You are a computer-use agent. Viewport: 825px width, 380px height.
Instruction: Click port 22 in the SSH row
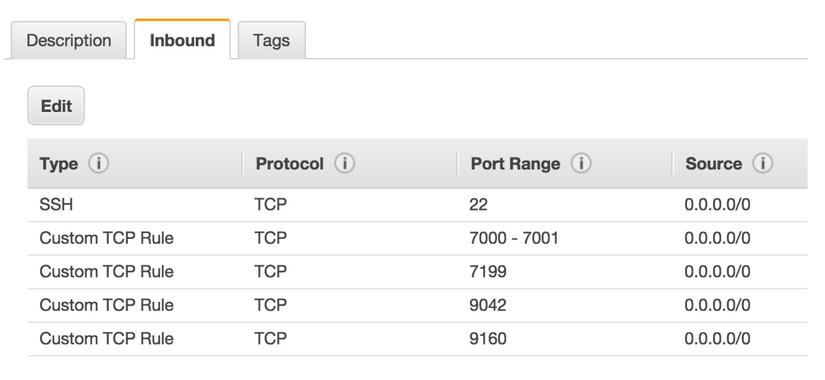478,205
